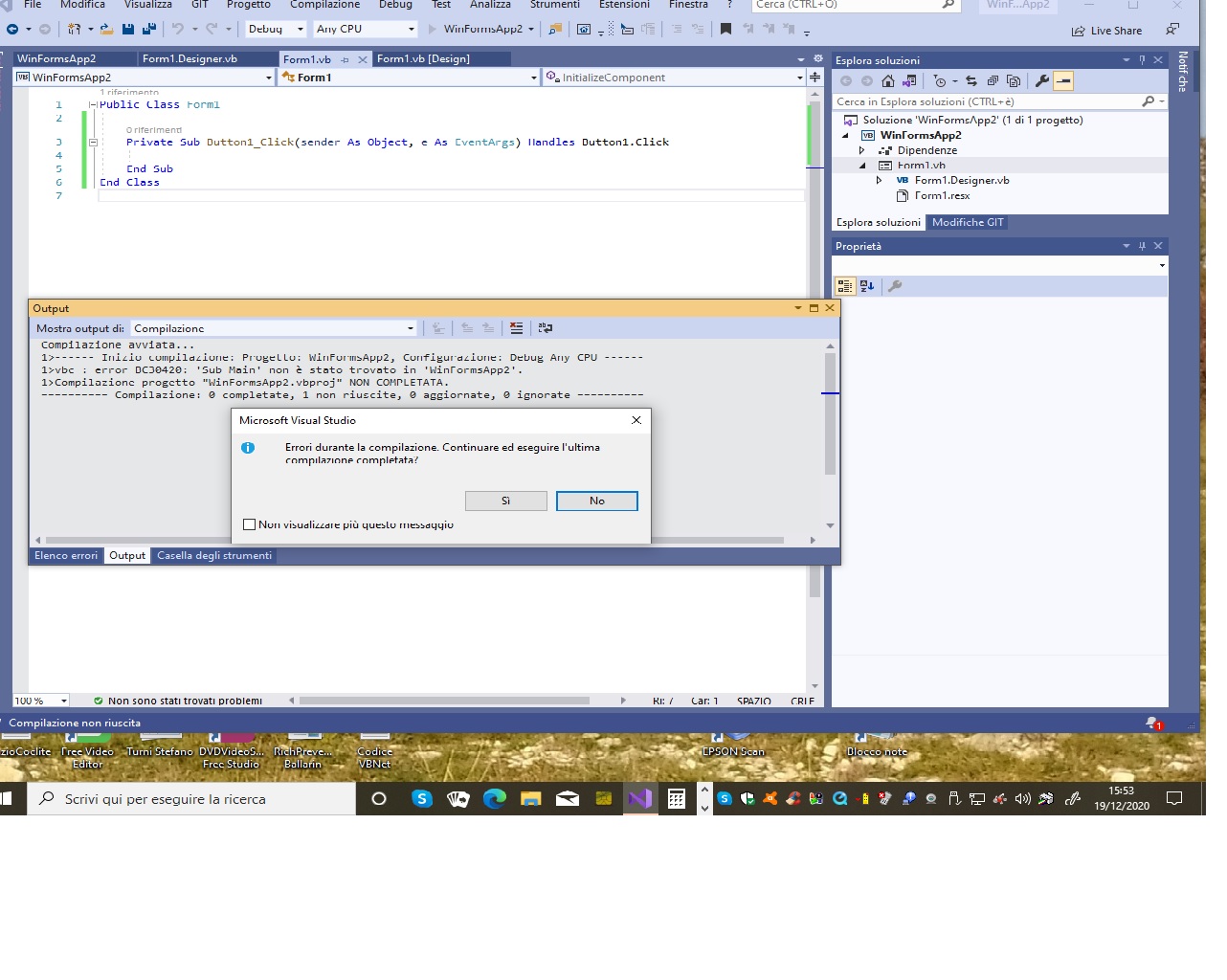The height and width of the screenshot is (980, 1227).
Task: Show all files in Esplora soluzioni
Action: click(x=1014, y=81)
